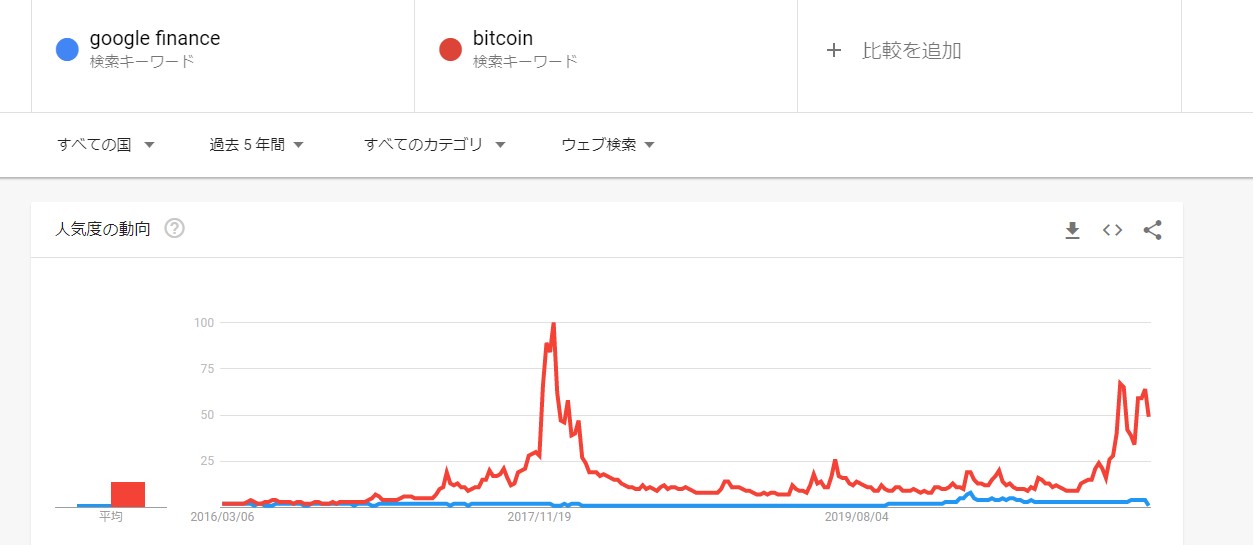Open the embed code icon
1253x545 pixels.
pyautogui.click(x=1112, y=230)
